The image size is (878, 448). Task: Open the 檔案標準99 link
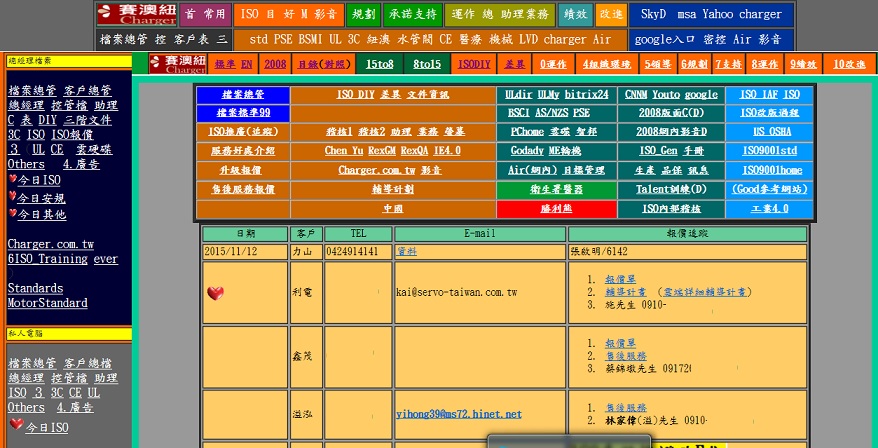(x=243, y=113)
